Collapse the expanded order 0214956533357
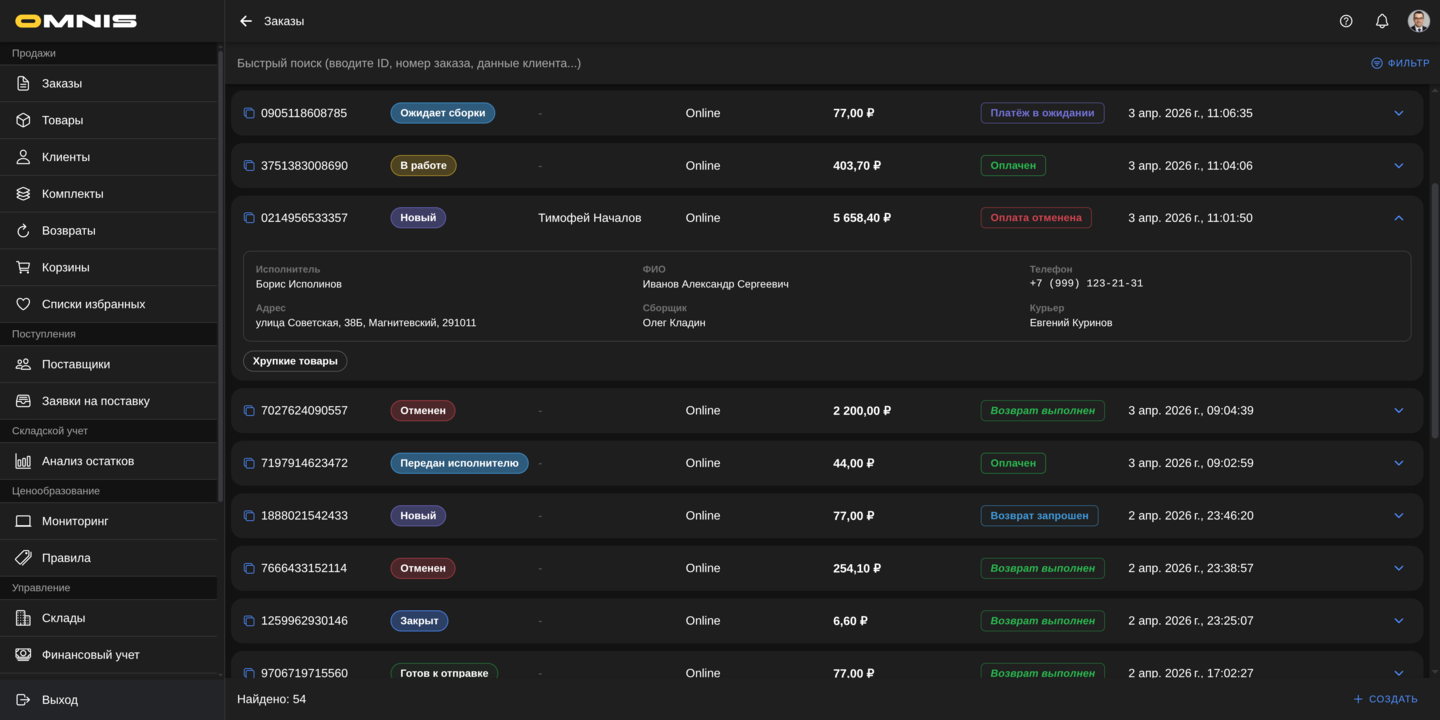Image resolution: width=1440 pixels, height=720 pixels. pos(1399,218)
